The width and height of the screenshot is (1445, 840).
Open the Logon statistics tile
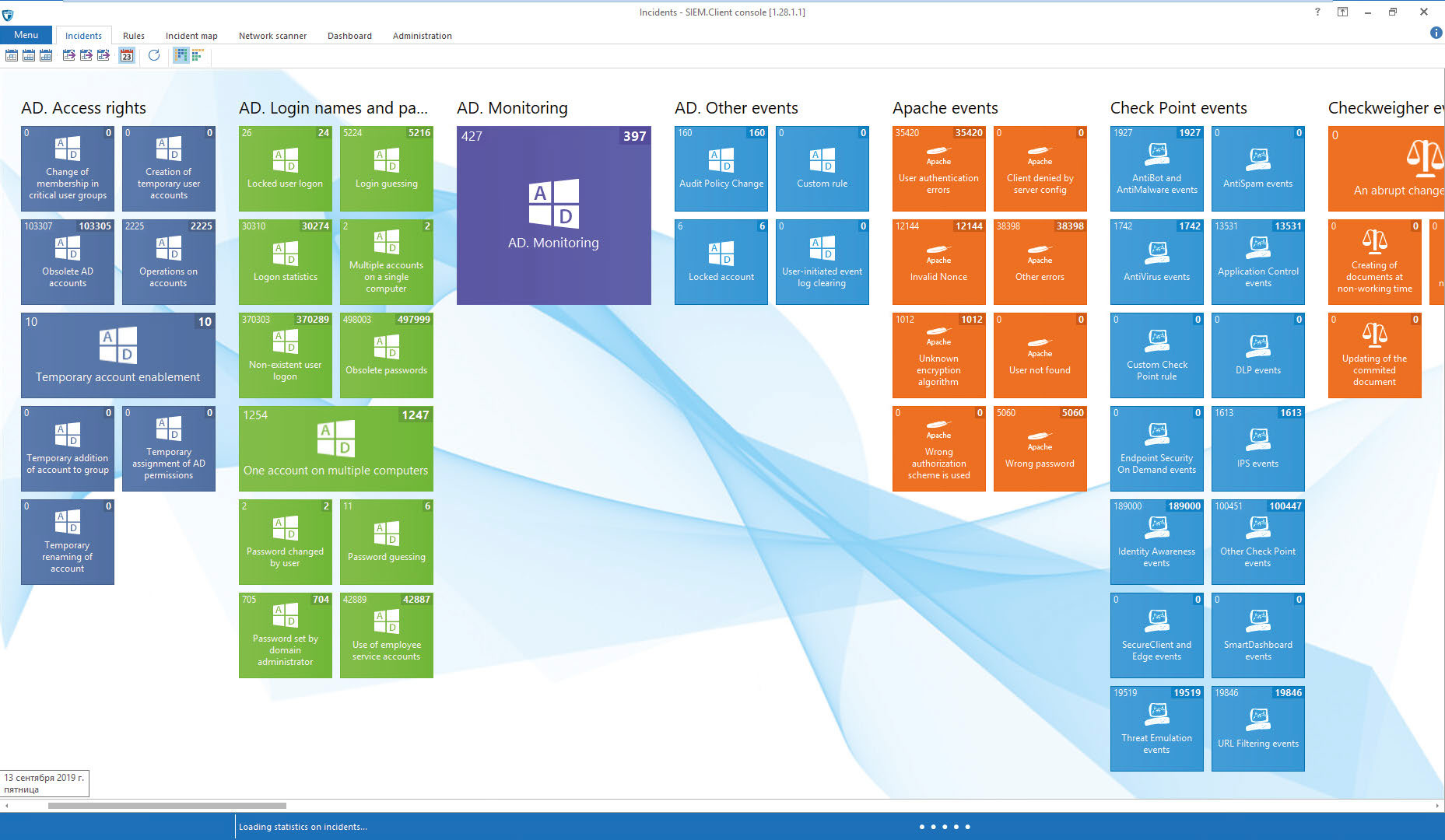(x=286, y=262)
